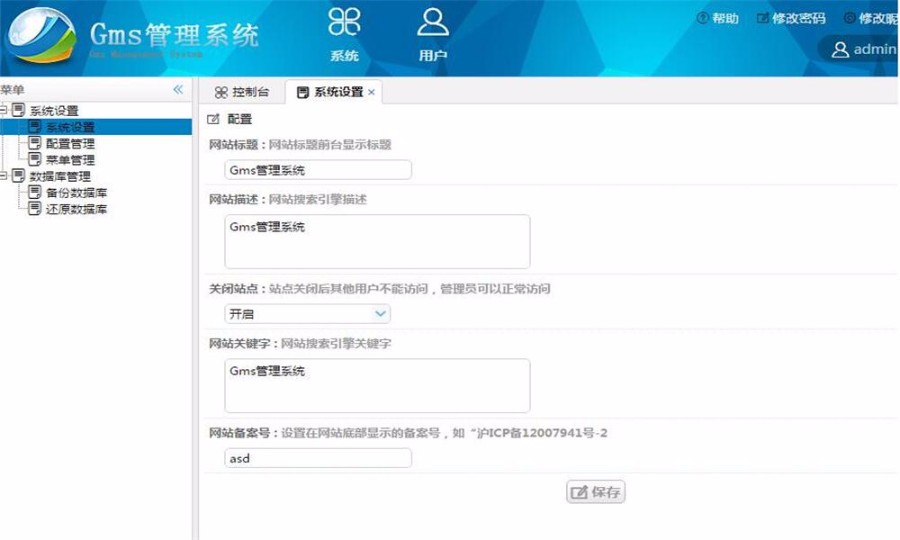The width and height of the screenshot is (900, 540).
Task: Open 还原数据库 in the menu tree
Action: point(76,209)
